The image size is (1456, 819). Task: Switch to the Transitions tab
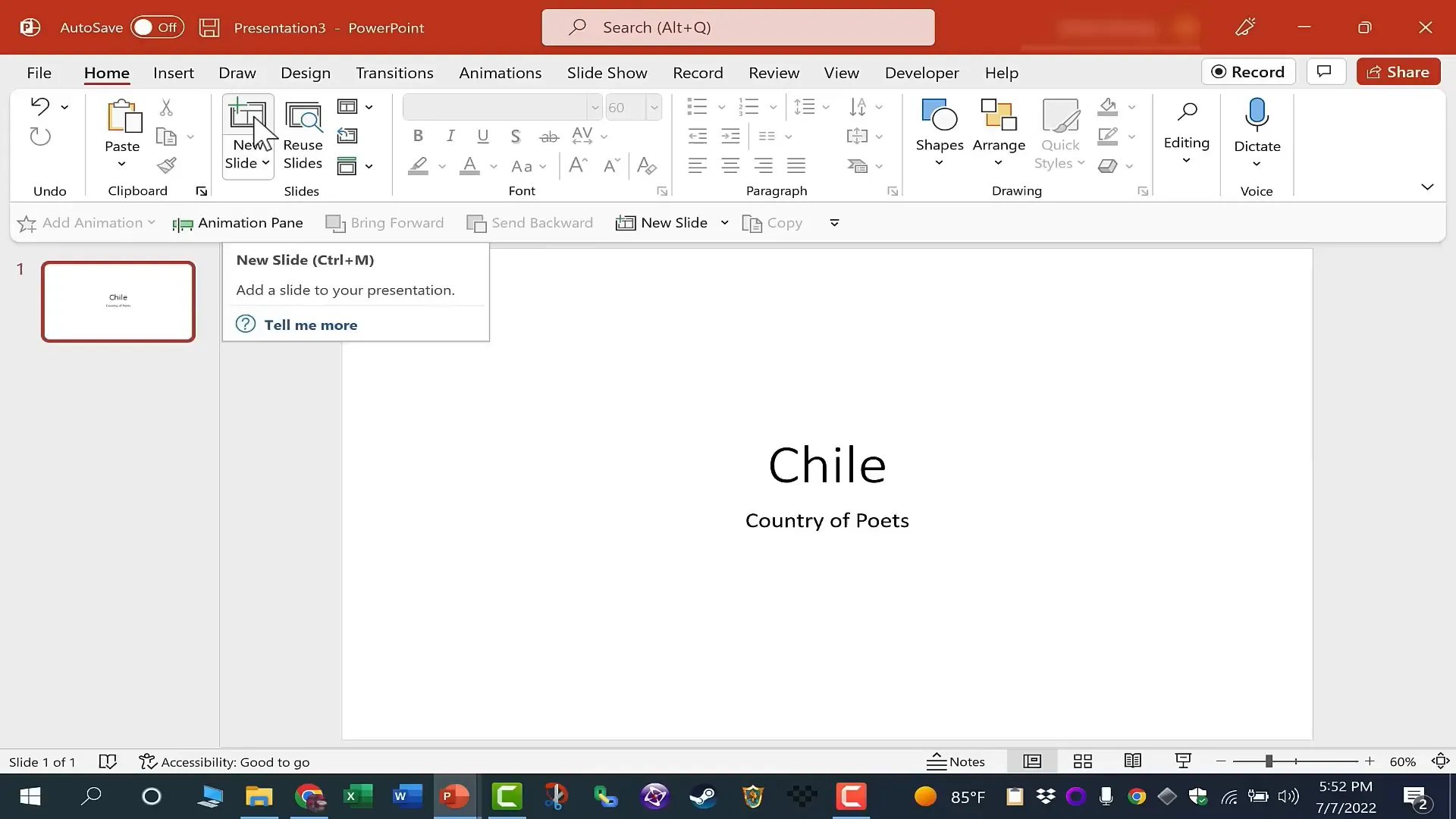(394, 73)
